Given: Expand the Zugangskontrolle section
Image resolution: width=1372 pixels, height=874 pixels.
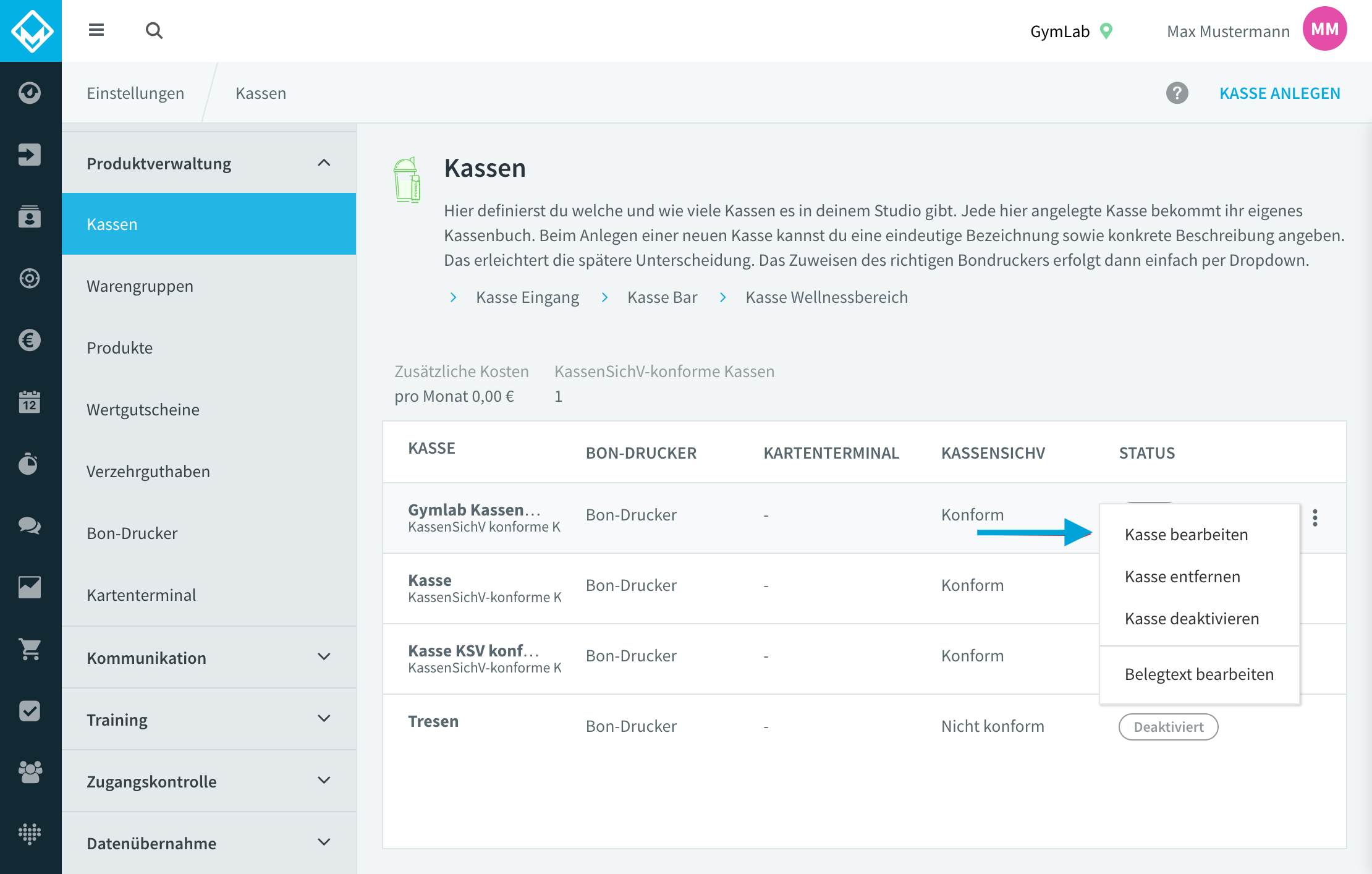Looking at the screenshot, I should click(324, 781).
